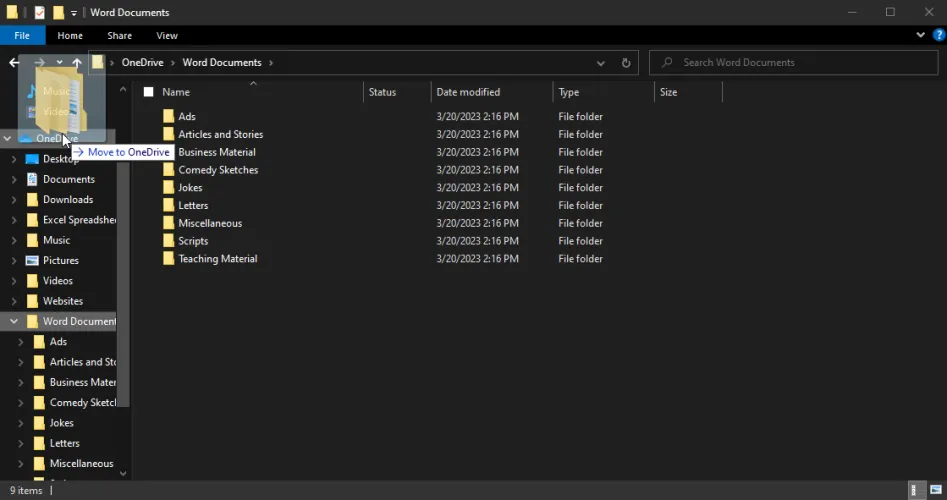Go back using the Back arrow
The image size is (947, 500).
[14, 62]
